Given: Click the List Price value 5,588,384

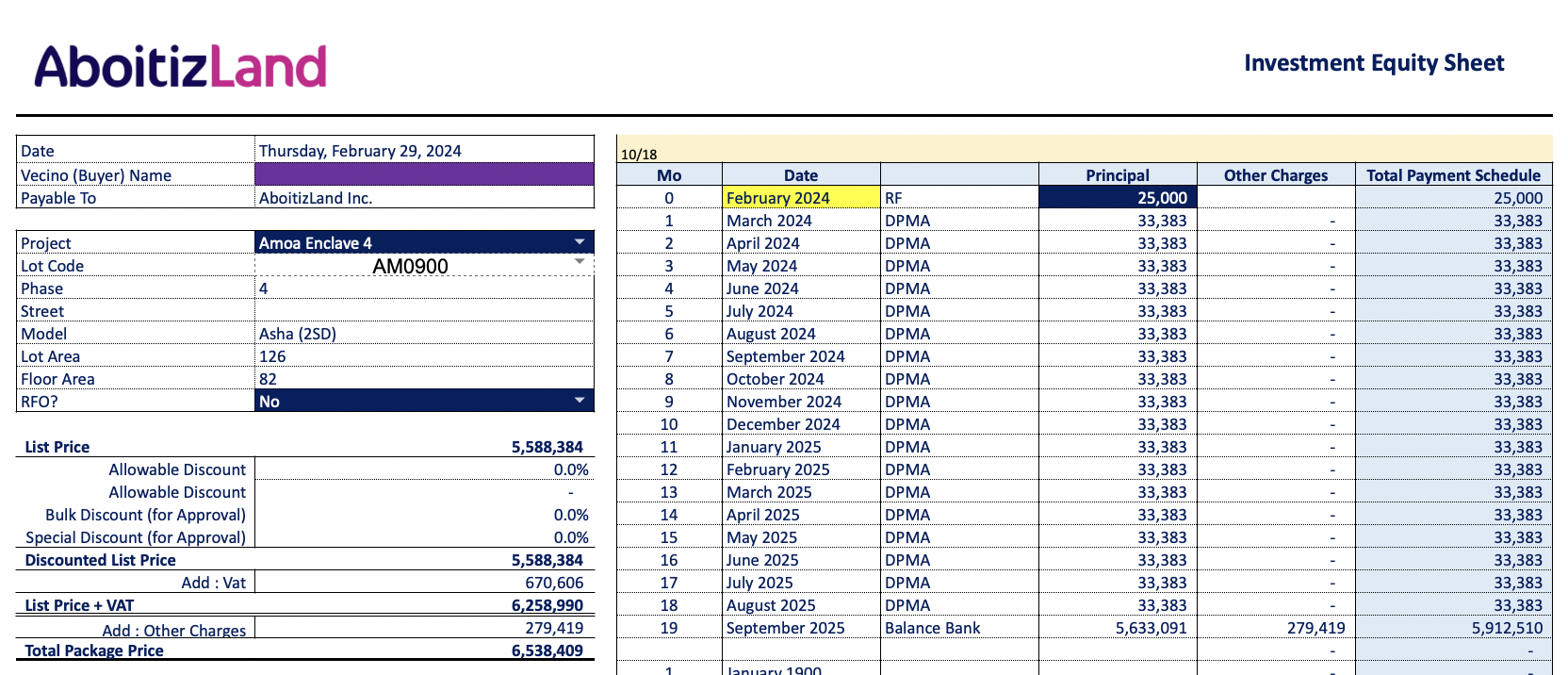Looking at the screenshot, I should coord(547,447).
